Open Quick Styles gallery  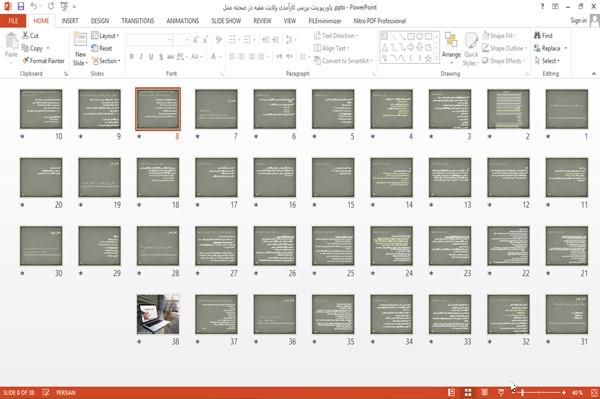point(471,49)
